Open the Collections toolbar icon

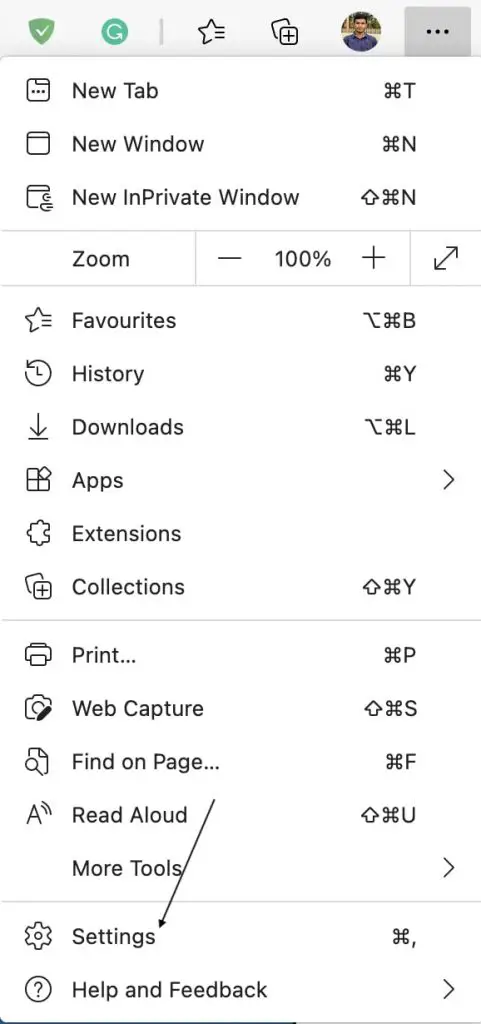285,31
